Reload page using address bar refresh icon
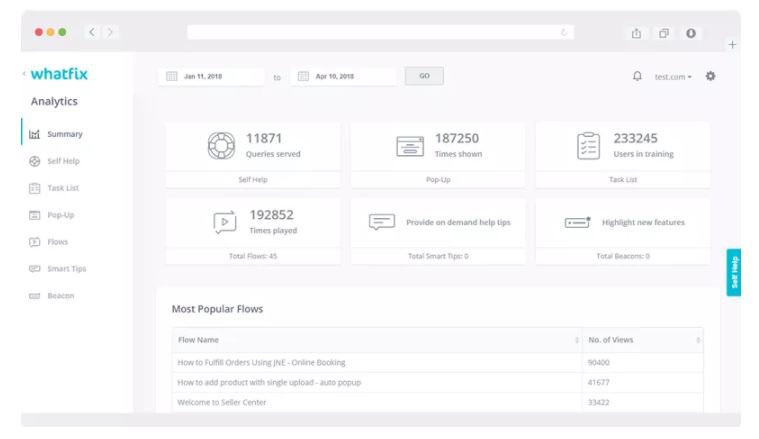This screenshot has width=759, height=439. (x=563, y=32)
